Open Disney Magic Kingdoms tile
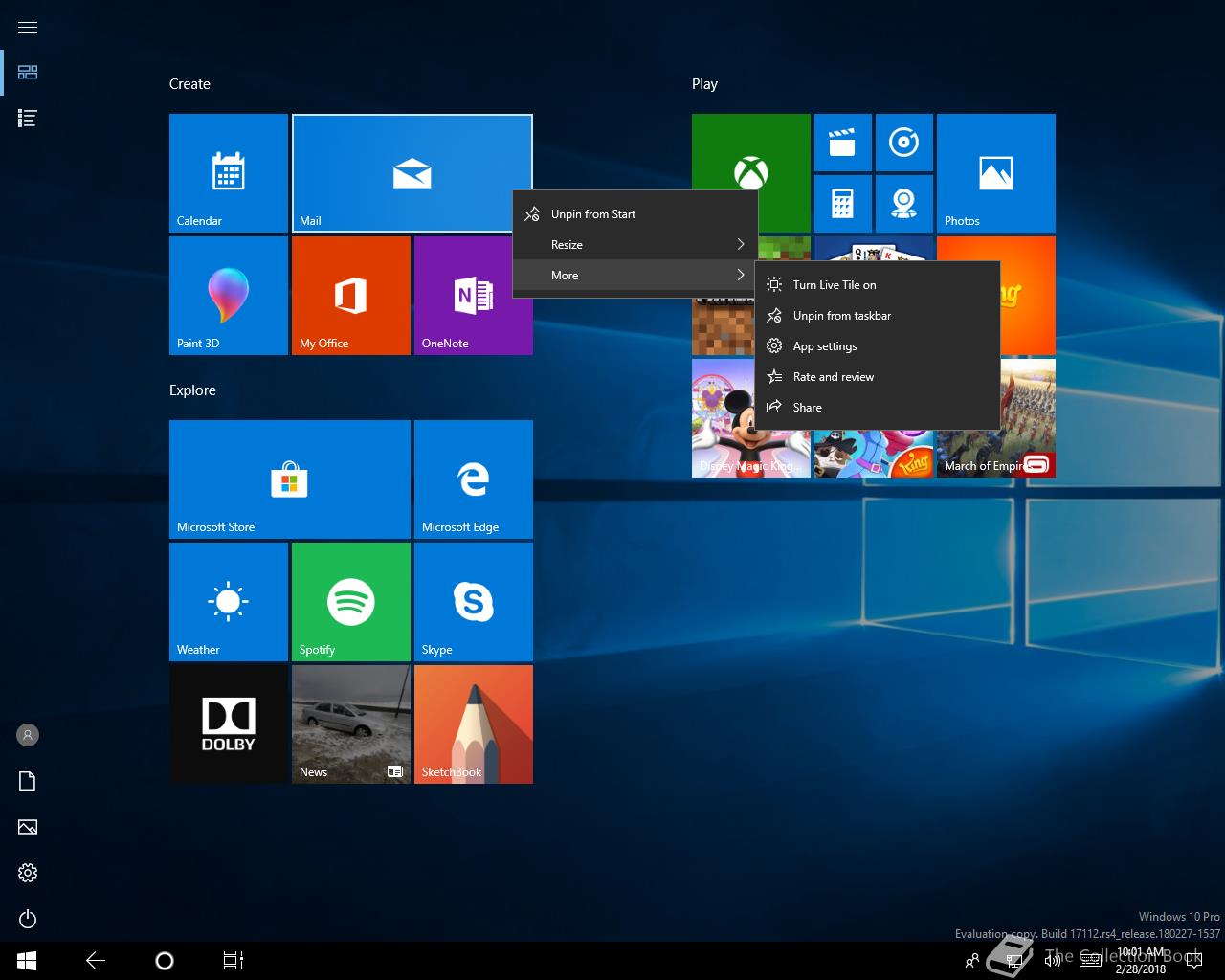Viewport: 1225px width, 980px height. click(724, 418)
